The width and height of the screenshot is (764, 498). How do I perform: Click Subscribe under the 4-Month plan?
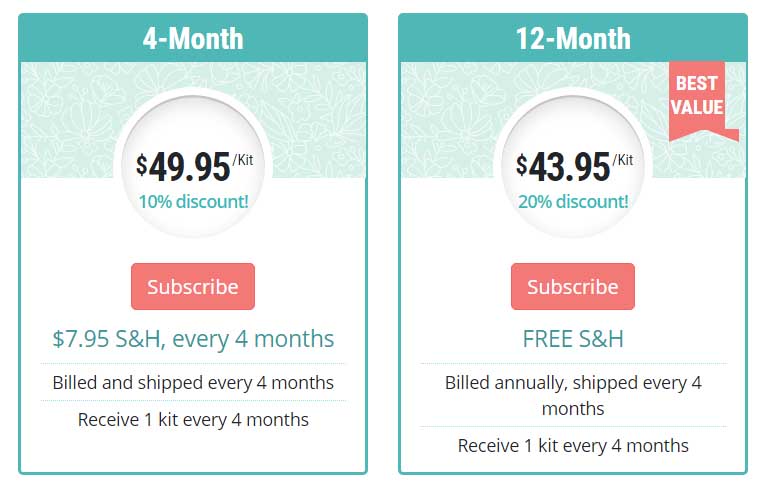193,287
